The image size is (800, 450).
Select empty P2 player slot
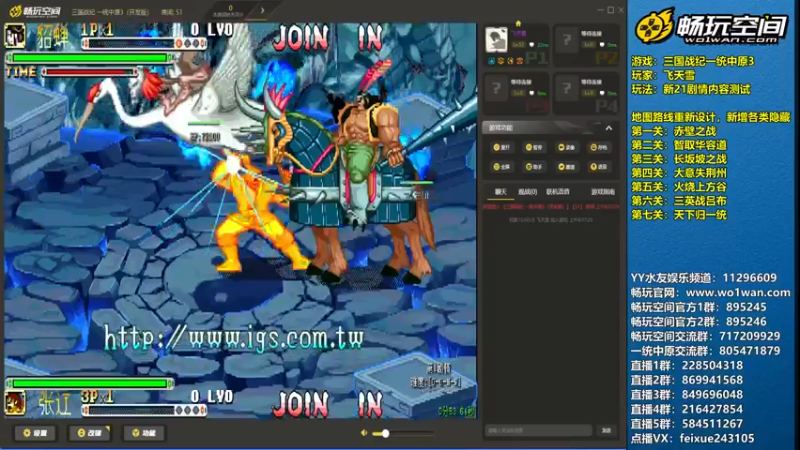[587, 45]
